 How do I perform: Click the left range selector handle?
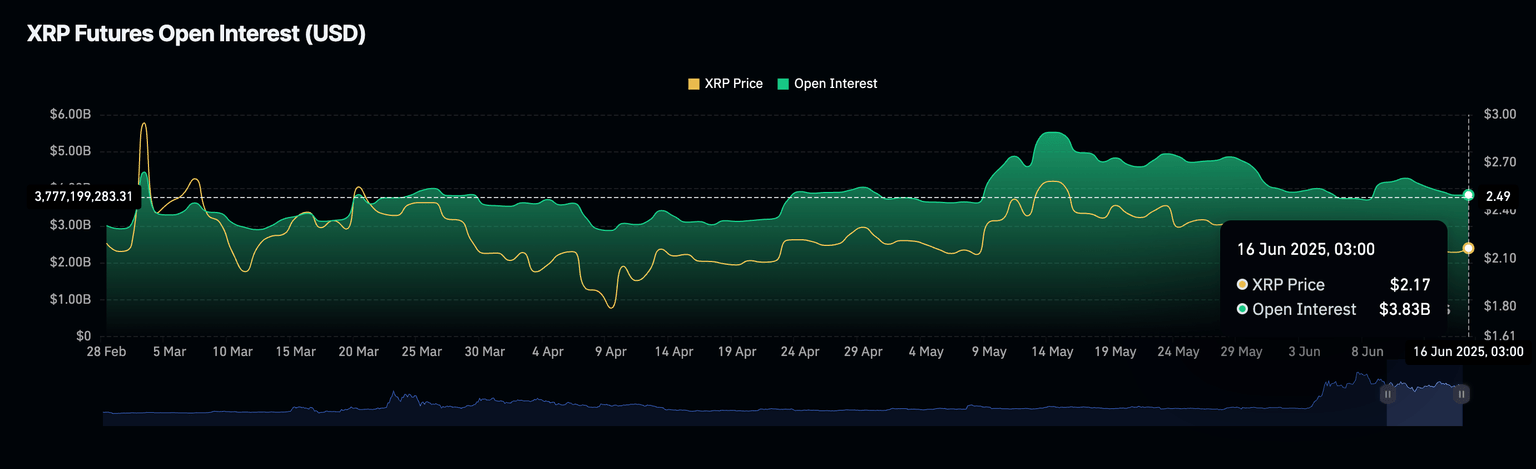[x=1387, y=395]
